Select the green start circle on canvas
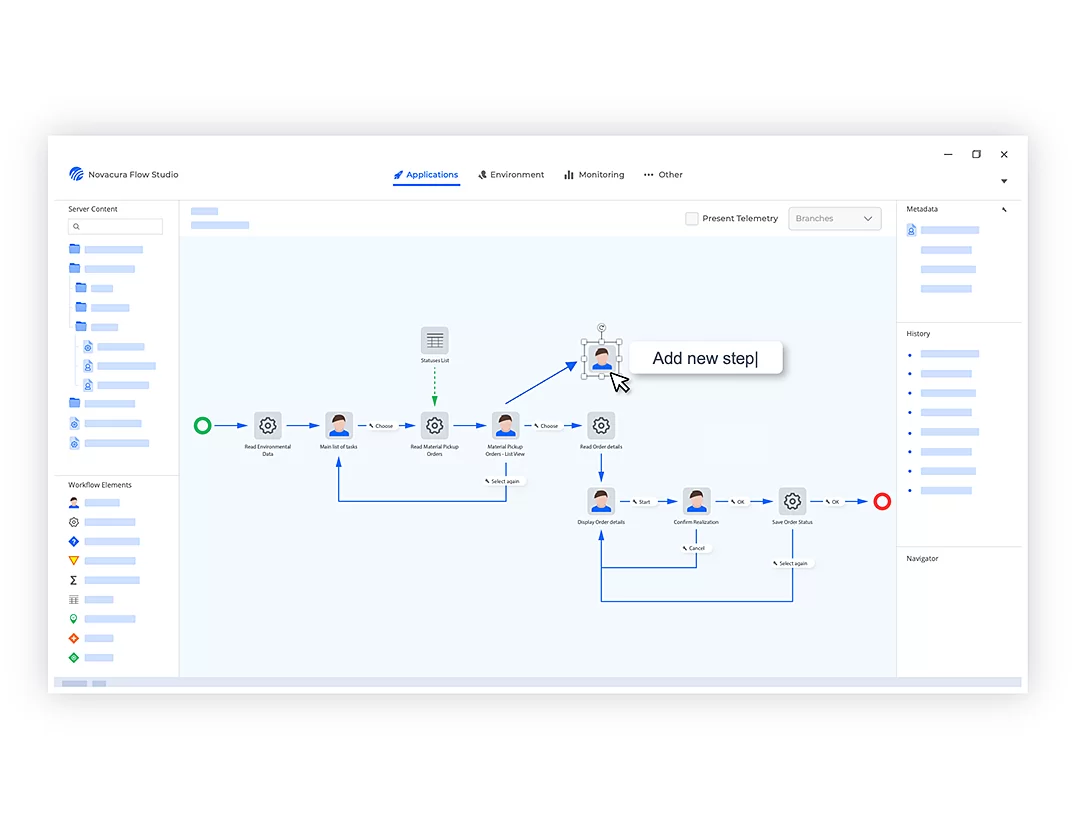The width and height of the screenshot is (1072, 840). pyautogui.click(x=202, y=424)
